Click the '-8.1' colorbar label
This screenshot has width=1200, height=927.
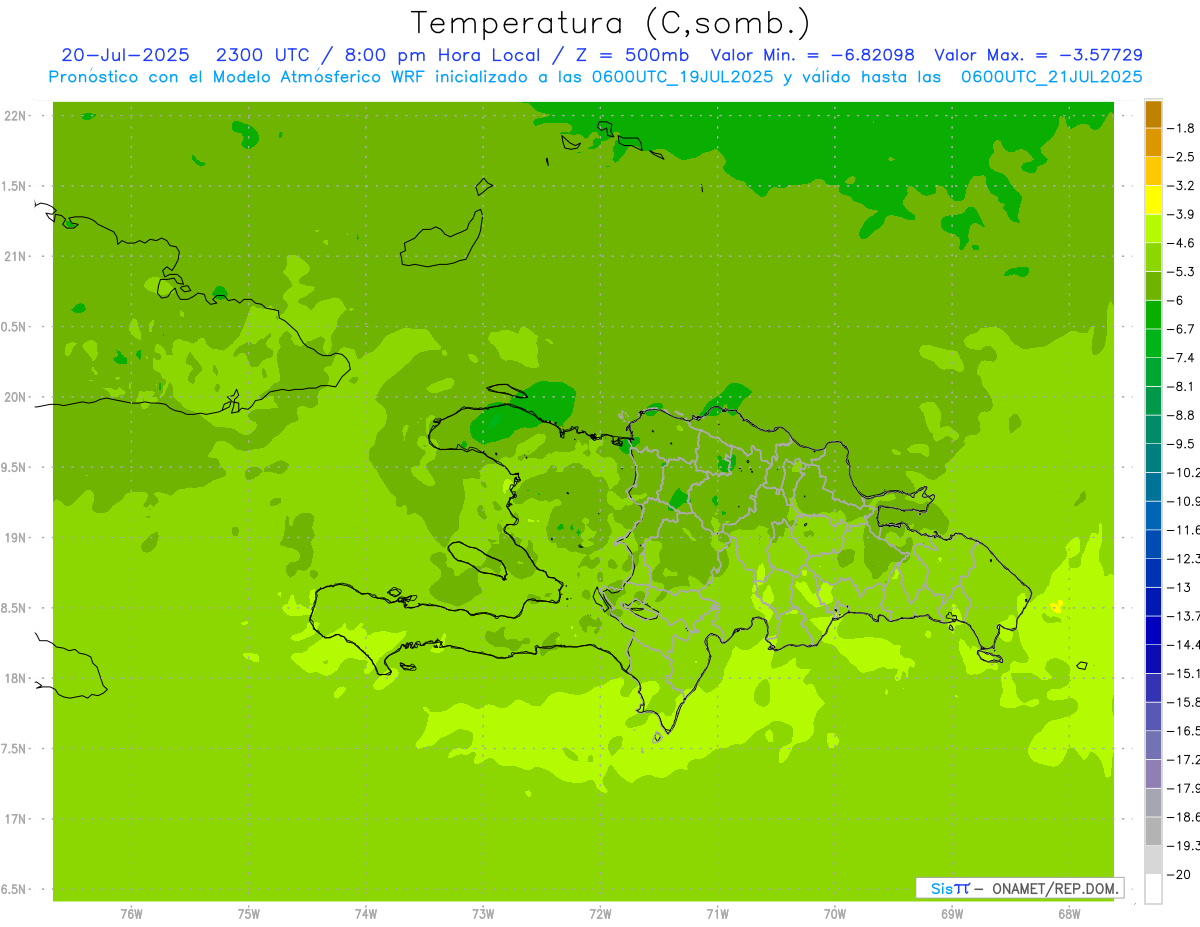click(1182, 387)
